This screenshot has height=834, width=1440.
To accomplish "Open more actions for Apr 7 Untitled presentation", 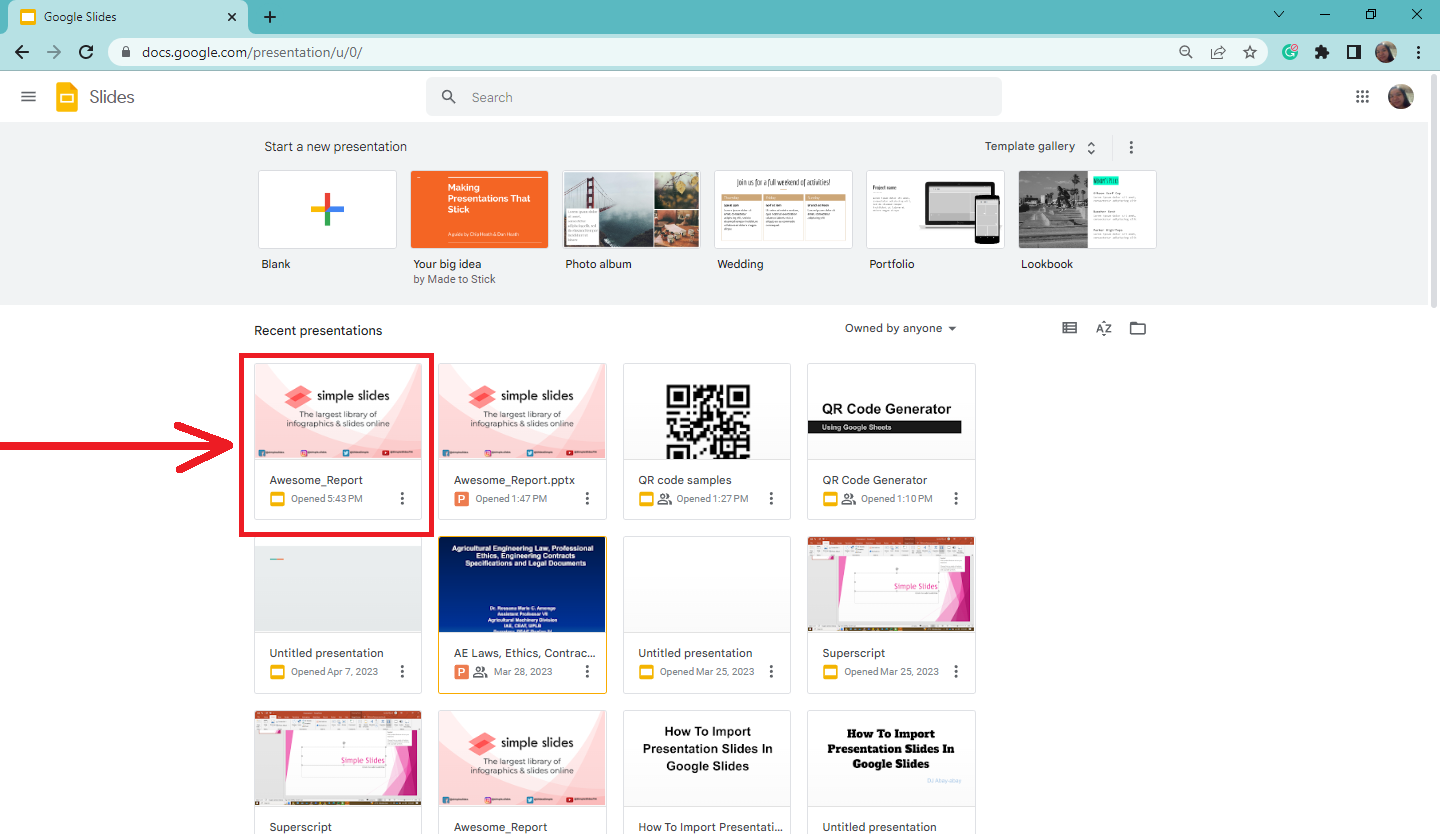I will (403, 671).
